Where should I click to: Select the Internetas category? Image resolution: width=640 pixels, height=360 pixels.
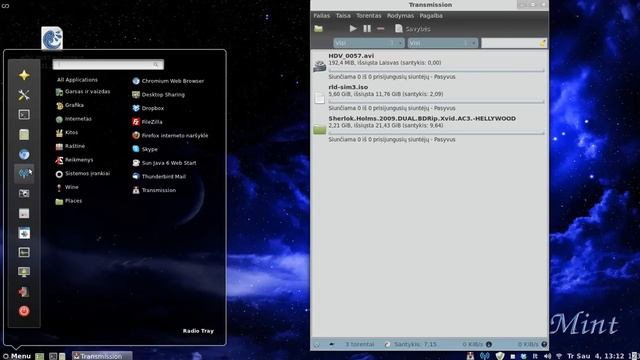coord(73,119)
